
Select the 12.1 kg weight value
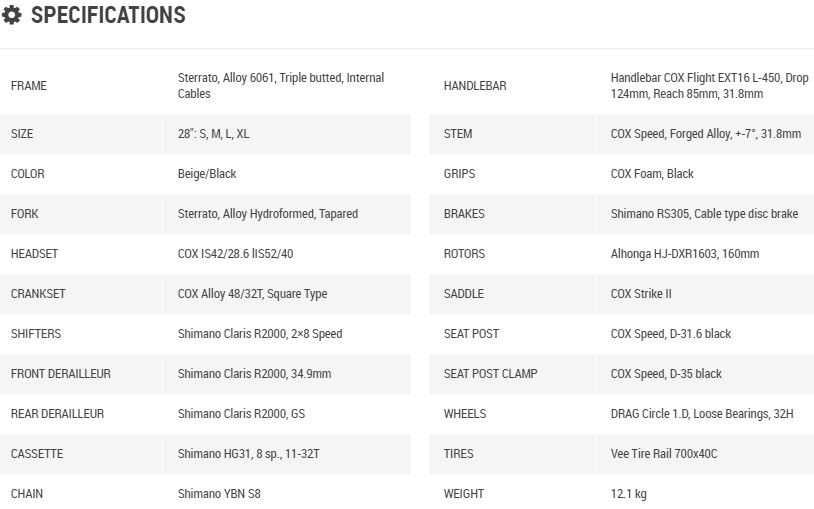click(629, 494)
